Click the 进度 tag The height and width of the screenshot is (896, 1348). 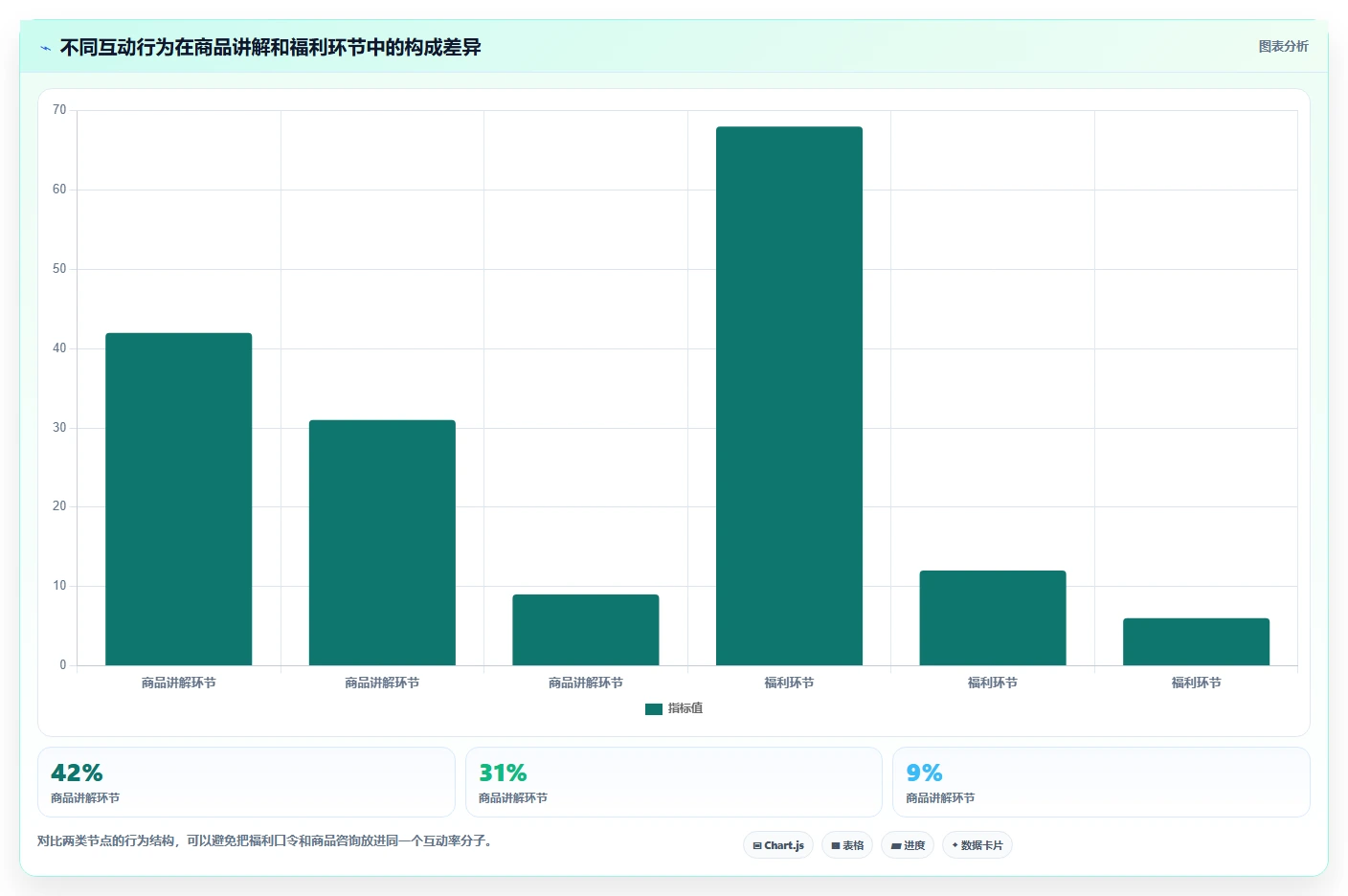point(908,845)
